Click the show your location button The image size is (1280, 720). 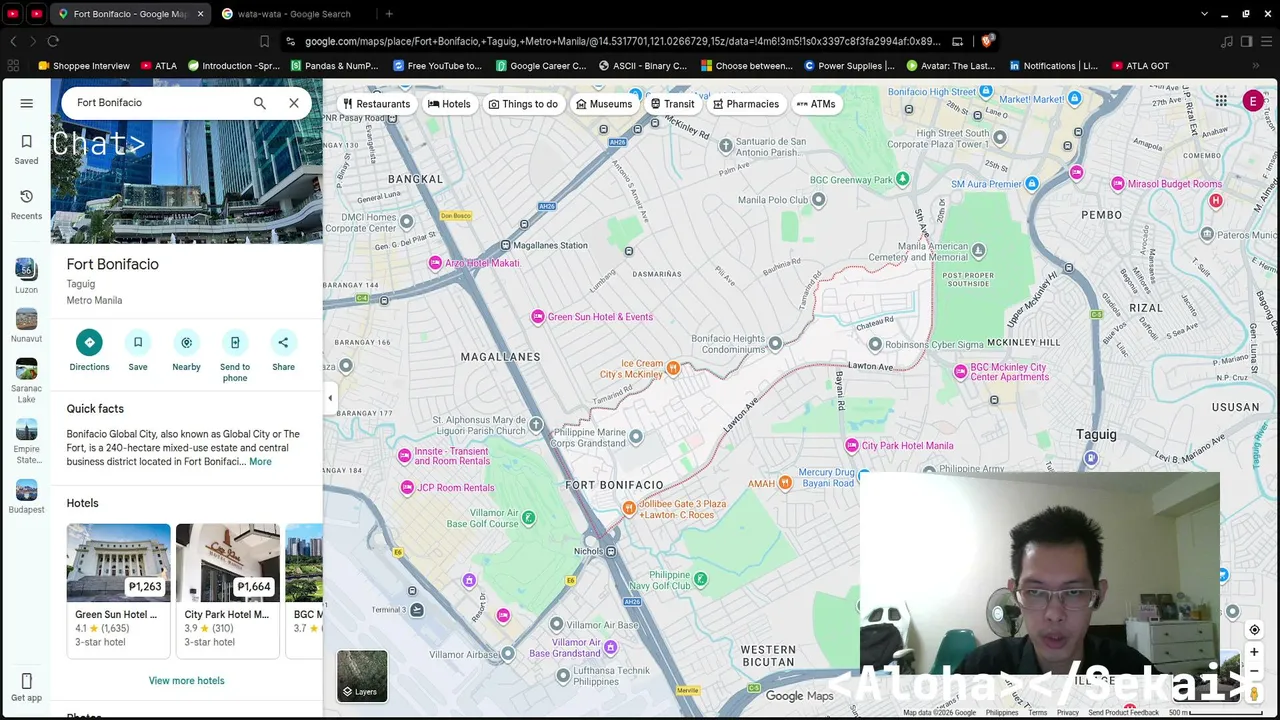[1254, 630]
